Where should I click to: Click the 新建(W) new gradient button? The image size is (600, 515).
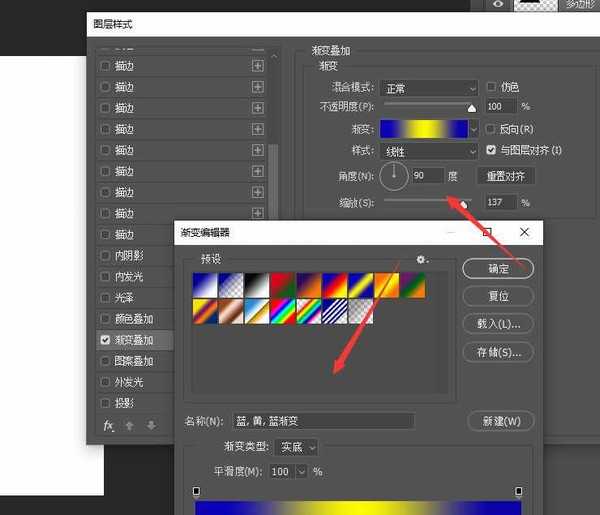500,421
